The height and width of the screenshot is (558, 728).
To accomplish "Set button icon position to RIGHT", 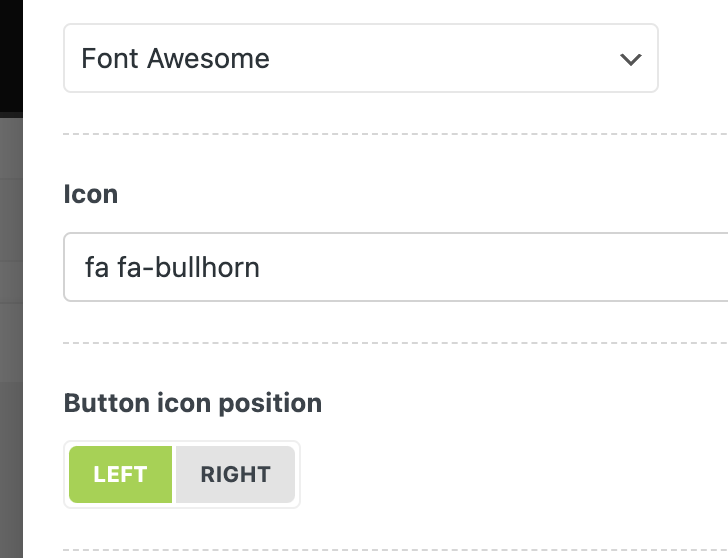I will coord(235,474).
